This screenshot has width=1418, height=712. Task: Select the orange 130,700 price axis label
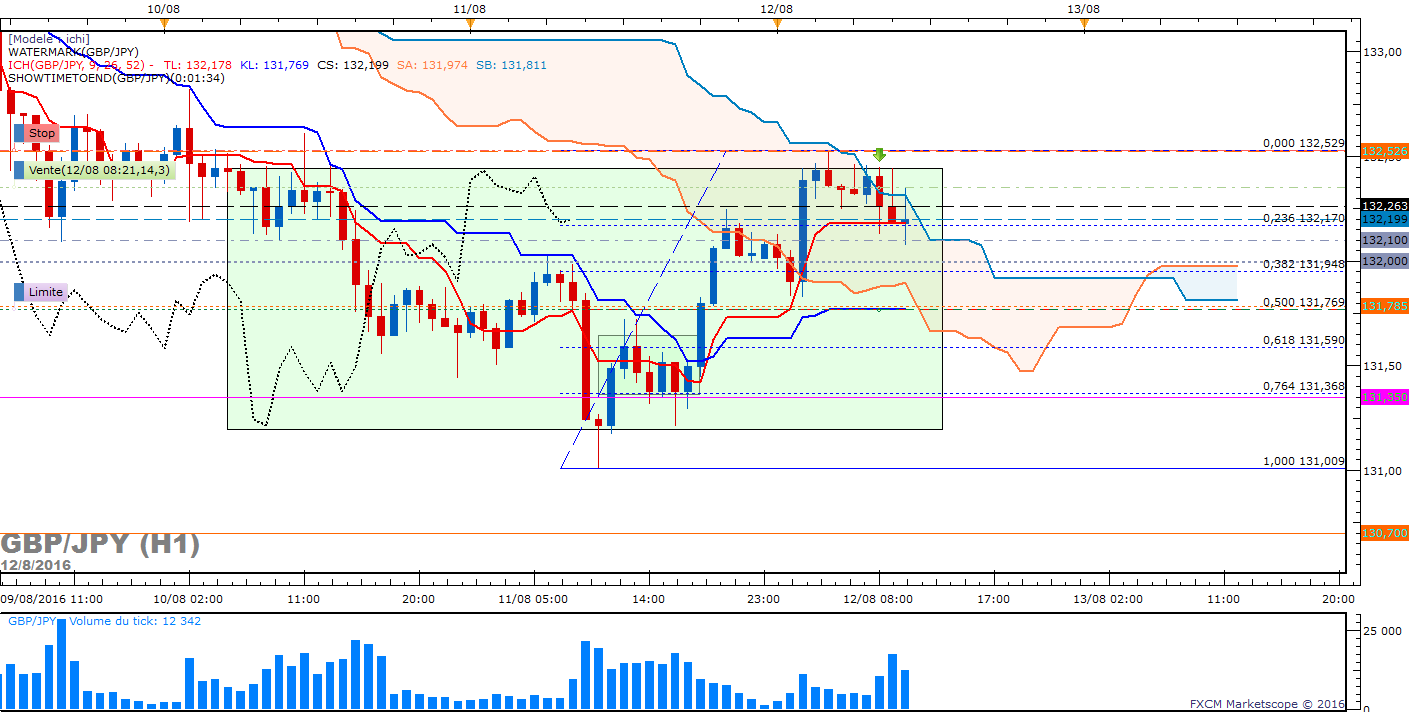point(1386,534)
